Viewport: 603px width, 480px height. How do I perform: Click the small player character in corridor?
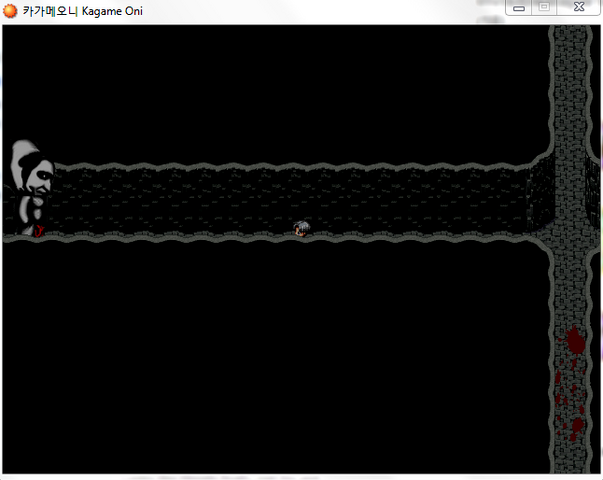(302, 228)
